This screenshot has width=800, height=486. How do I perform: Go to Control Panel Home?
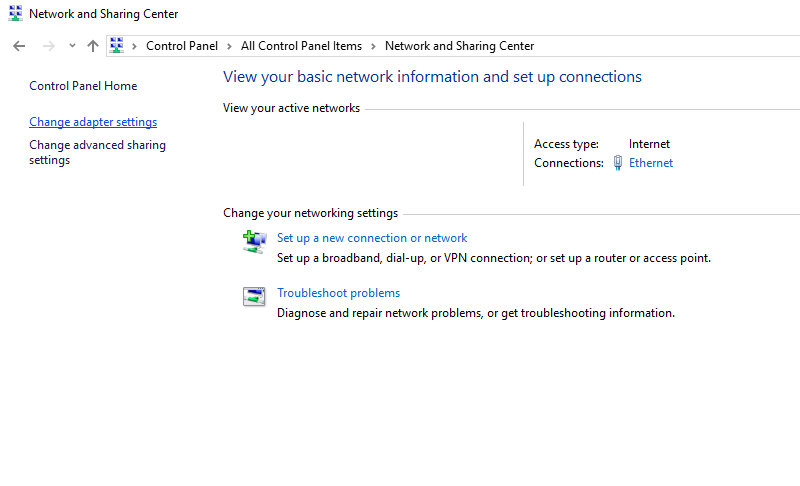pos(83,86)
